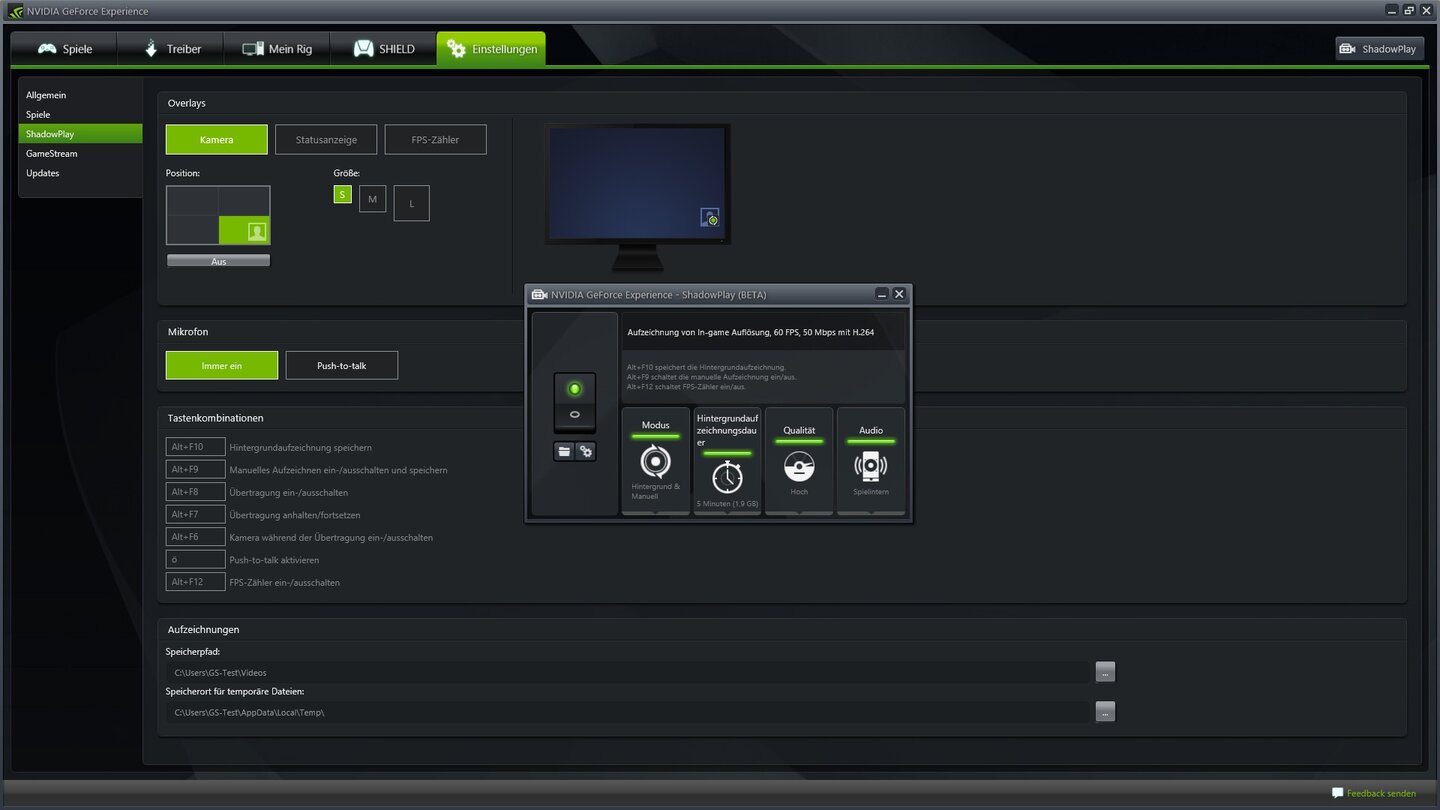Click the Speicherpfad path field
The image size is (1440, 810).
coord(628,672)
